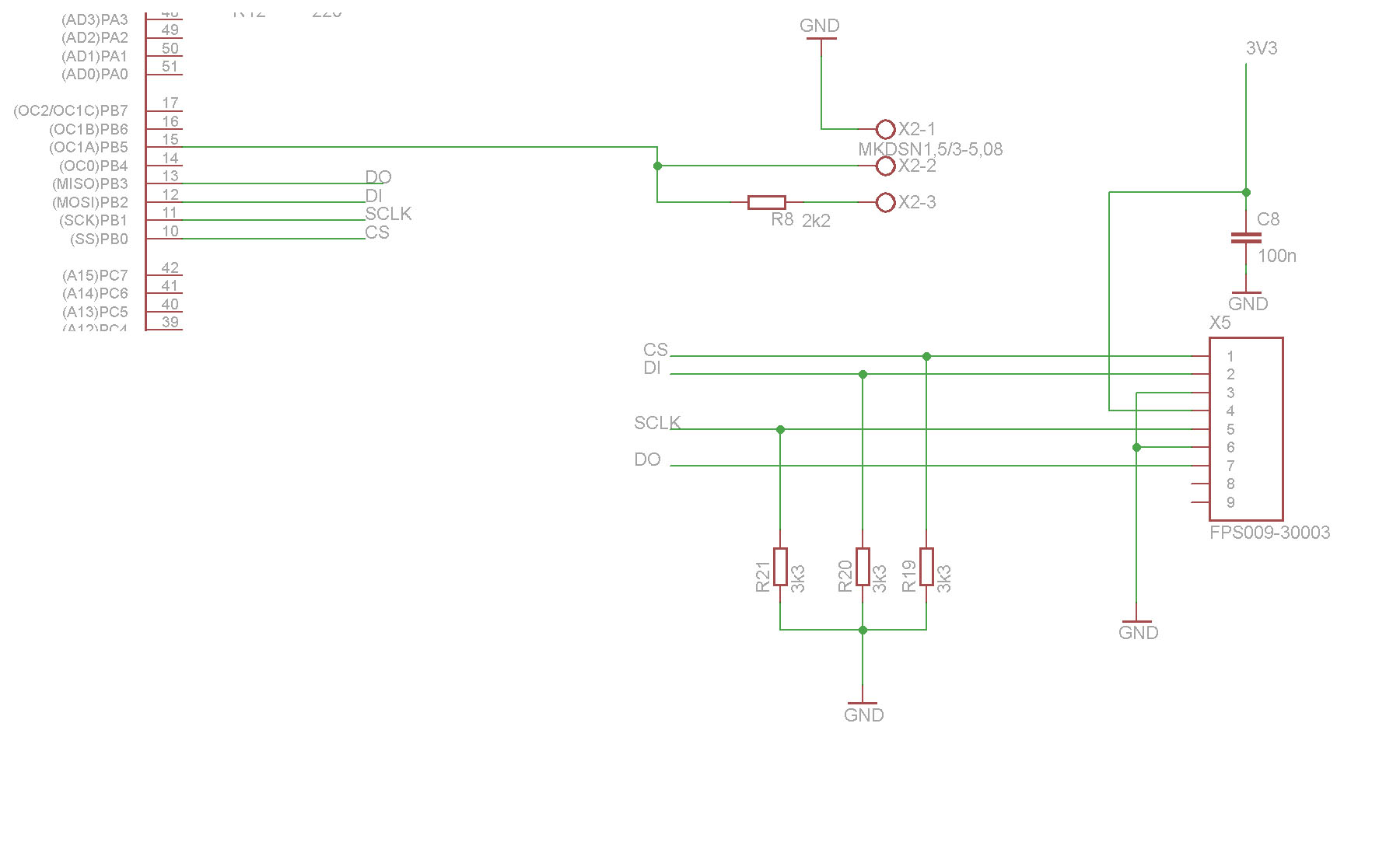Click the 3k3 value beside R19
Screen dimensions: 1400x863
[943, 578]
